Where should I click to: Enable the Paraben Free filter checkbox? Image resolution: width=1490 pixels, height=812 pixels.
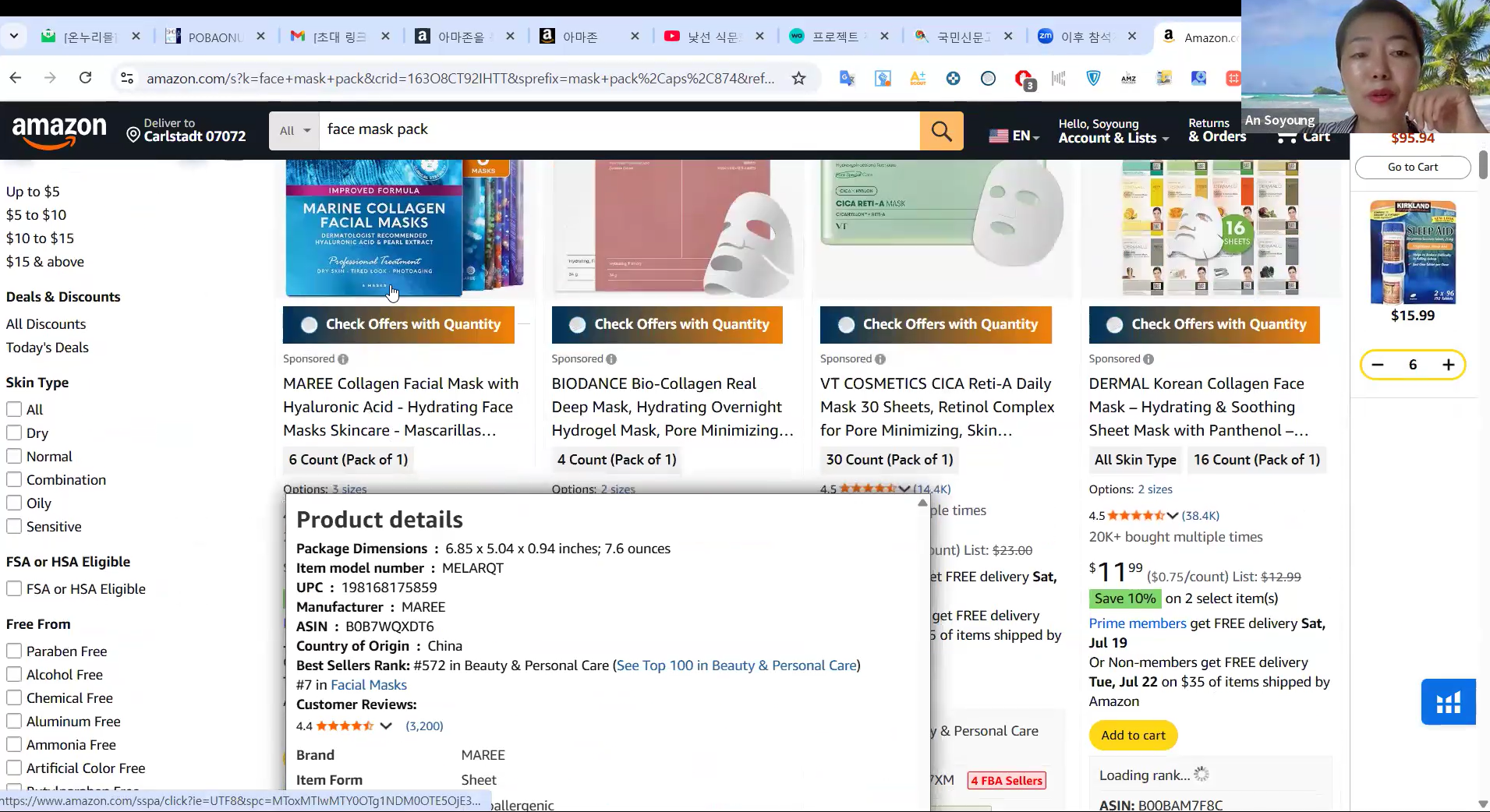[x=14, y=651]
